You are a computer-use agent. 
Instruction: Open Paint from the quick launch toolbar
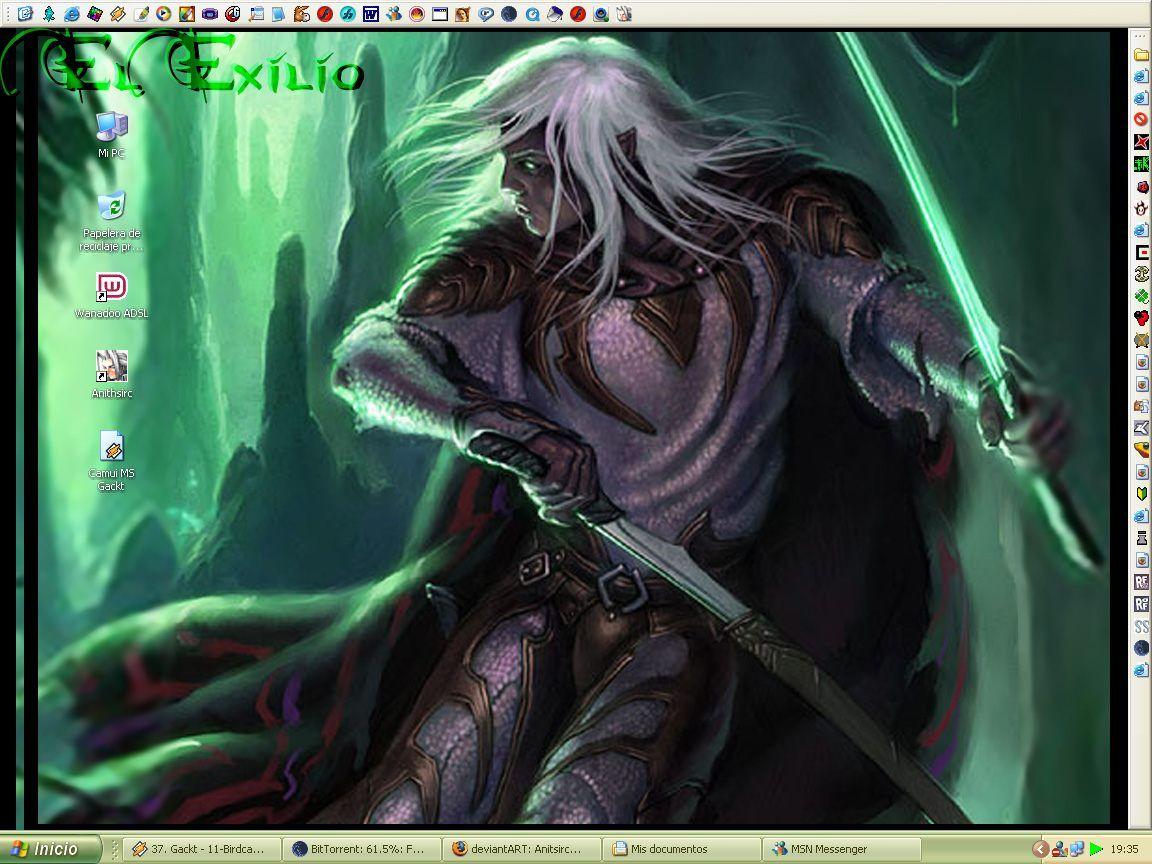(x=188, y=14)
